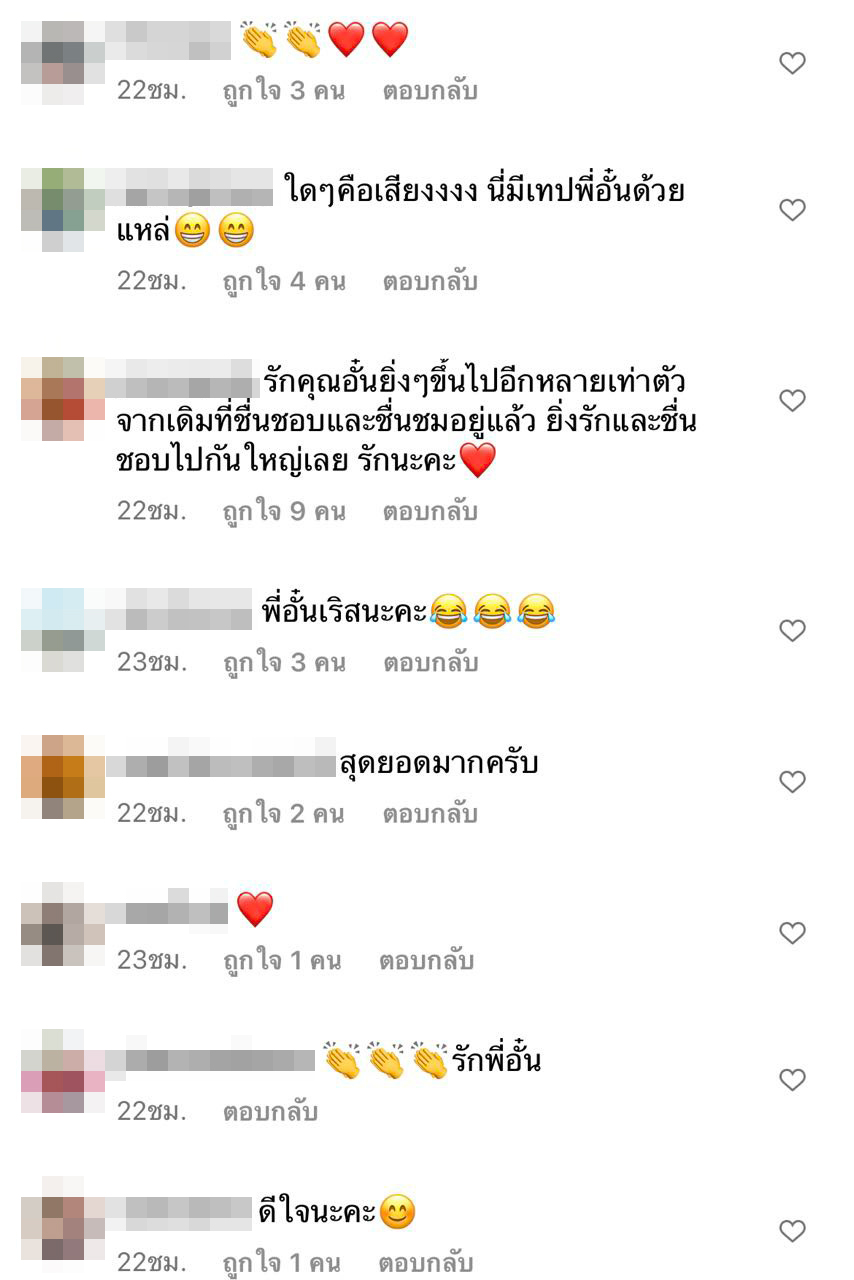Tap heart beside ดีใจนะคะ comment
The image size is (854, 1280).
[x=792, y=1231]
